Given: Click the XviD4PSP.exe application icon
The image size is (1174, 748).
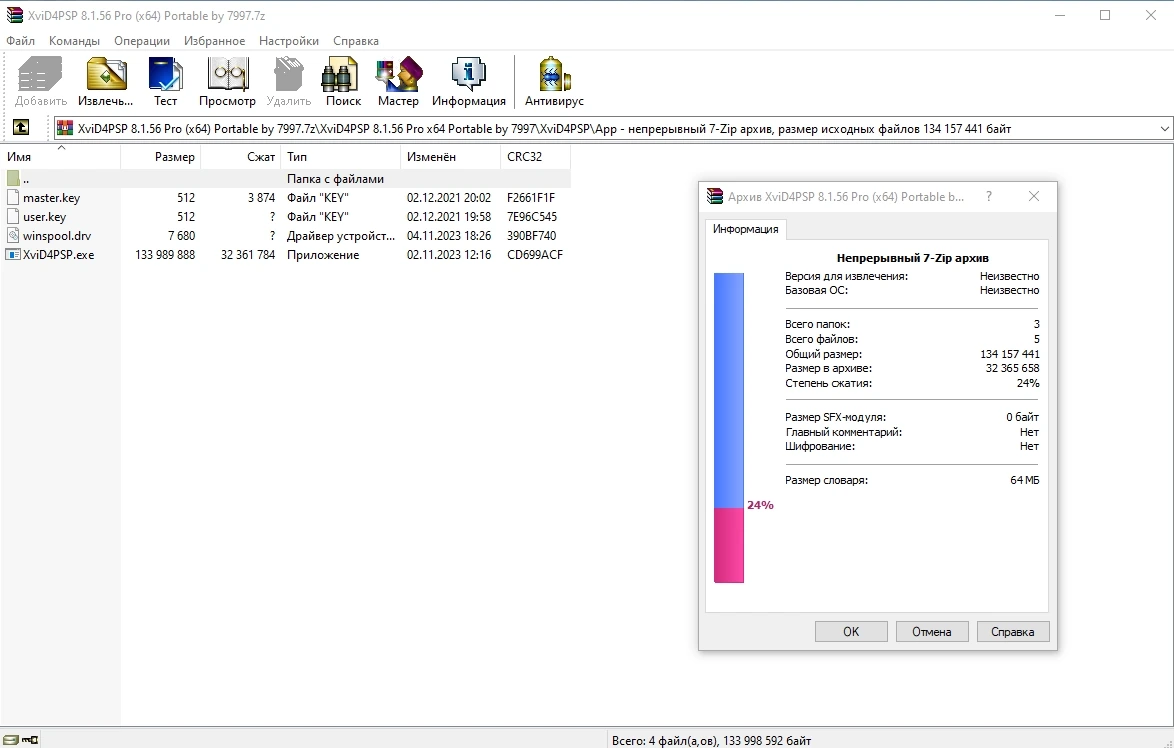Looking at the screenshot, I should click(13, 255).
